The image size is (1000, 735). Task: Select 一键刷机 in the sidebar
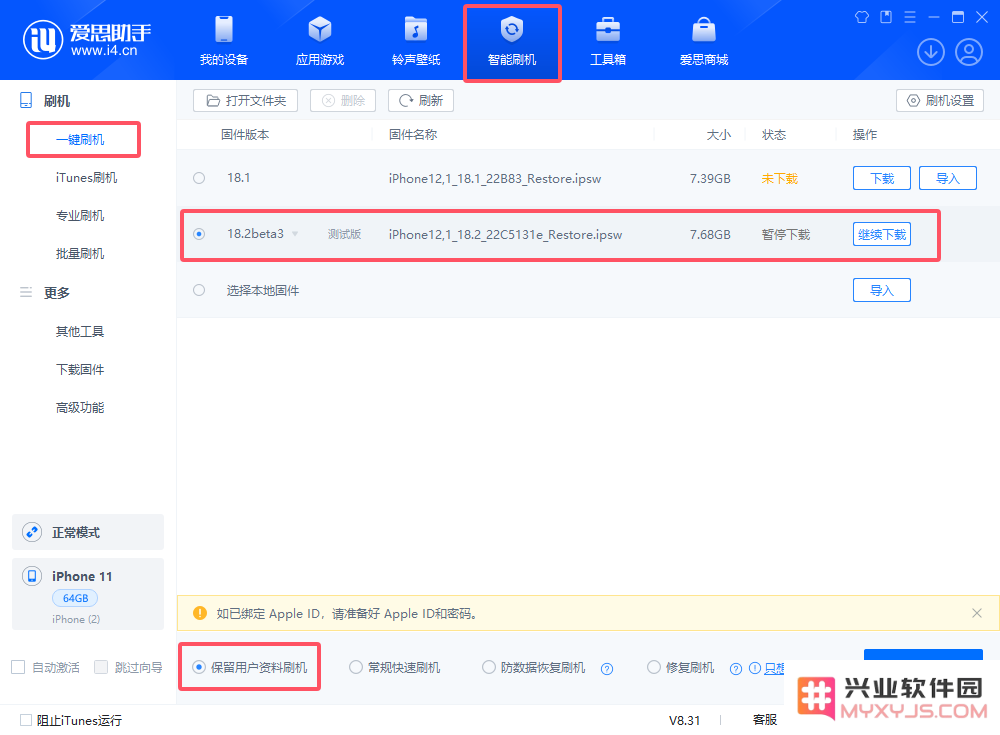coord(80,140)
